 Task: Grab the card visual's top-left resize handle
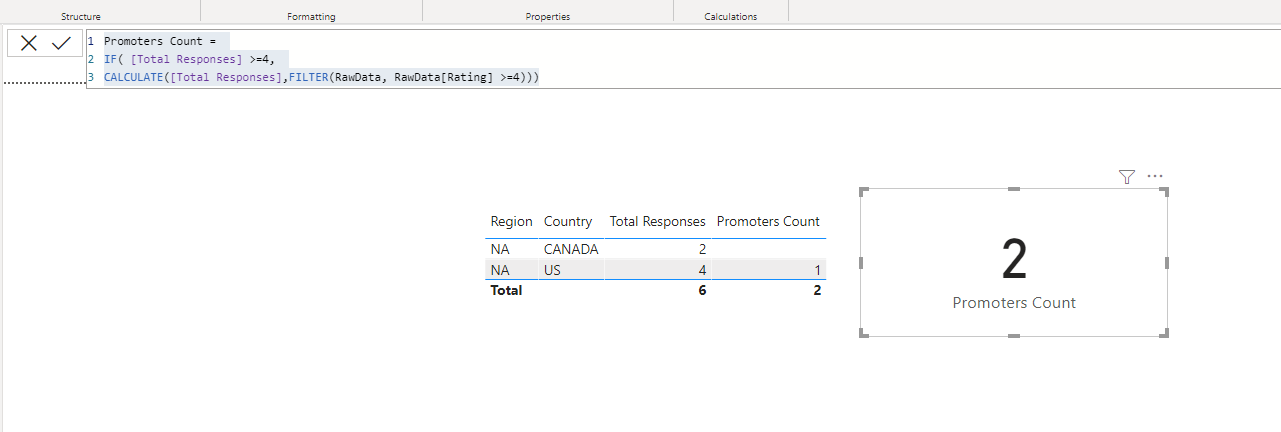(x=863, y=190)
